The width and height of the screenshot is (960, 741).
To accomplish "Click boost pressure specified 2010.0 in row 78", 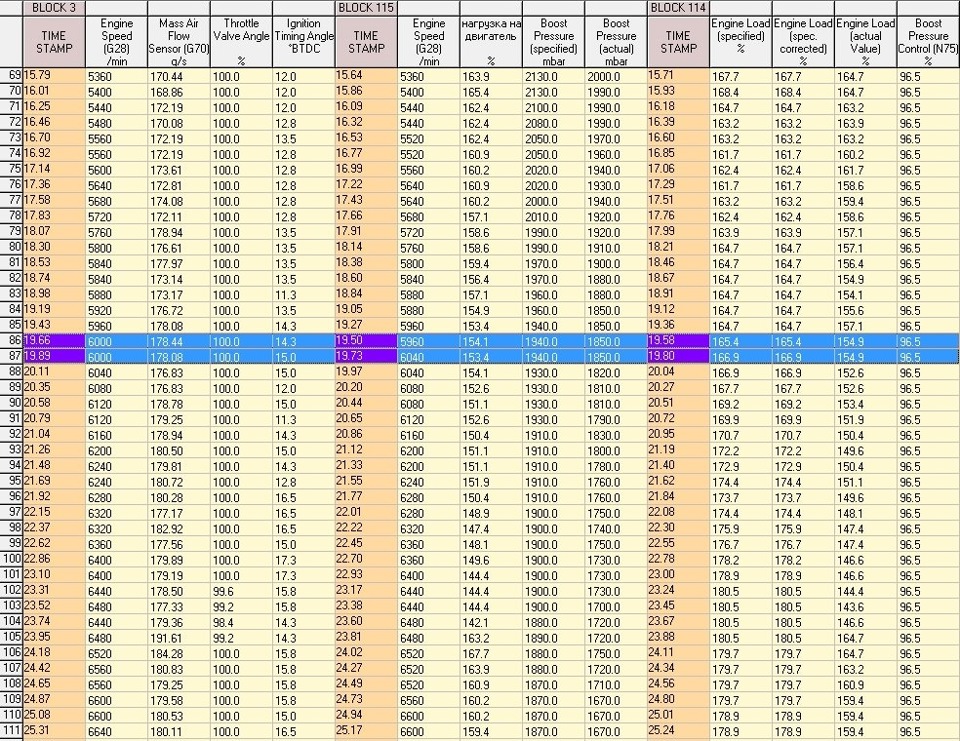I will [553, 217].
